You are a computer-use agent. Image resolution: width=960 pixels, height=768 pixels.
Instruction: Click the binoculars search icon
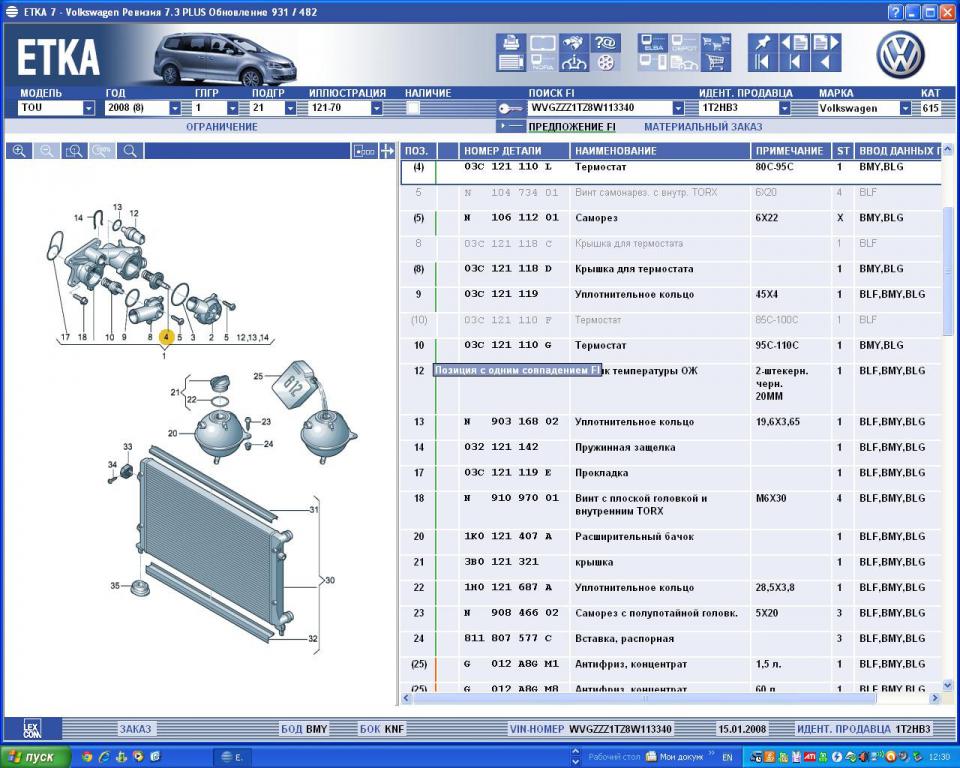pyautogui.click(x=574, y=43)
